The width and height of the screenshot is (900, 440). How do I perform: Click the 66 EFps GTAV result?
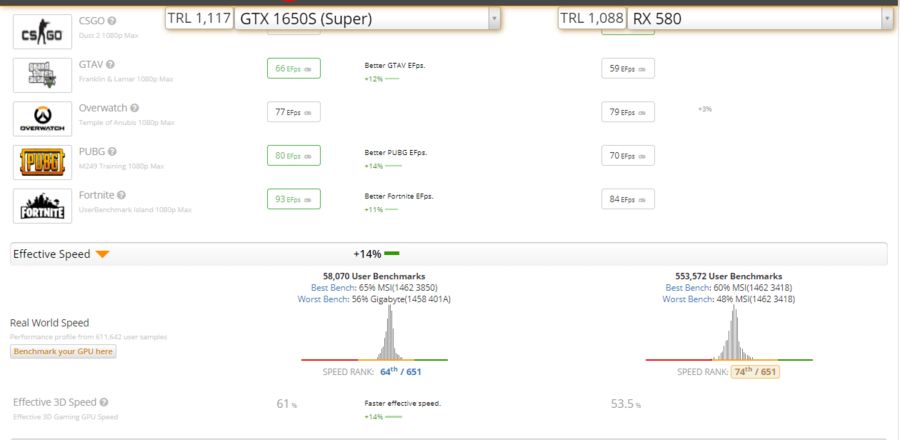pos(293,68)
